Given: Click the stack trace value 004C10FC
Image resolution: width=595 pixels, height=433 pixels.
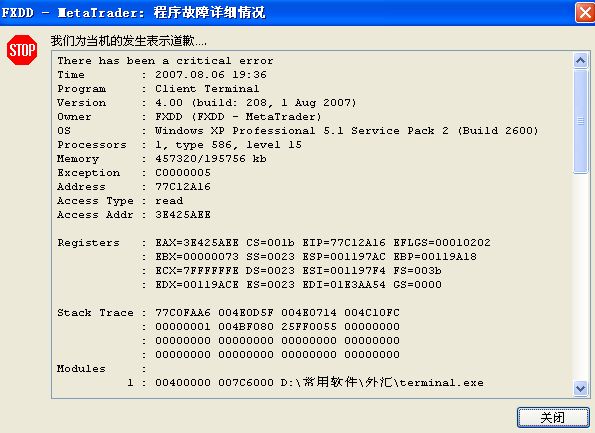Looking at the screenshot, I should (x=372, y=313).
